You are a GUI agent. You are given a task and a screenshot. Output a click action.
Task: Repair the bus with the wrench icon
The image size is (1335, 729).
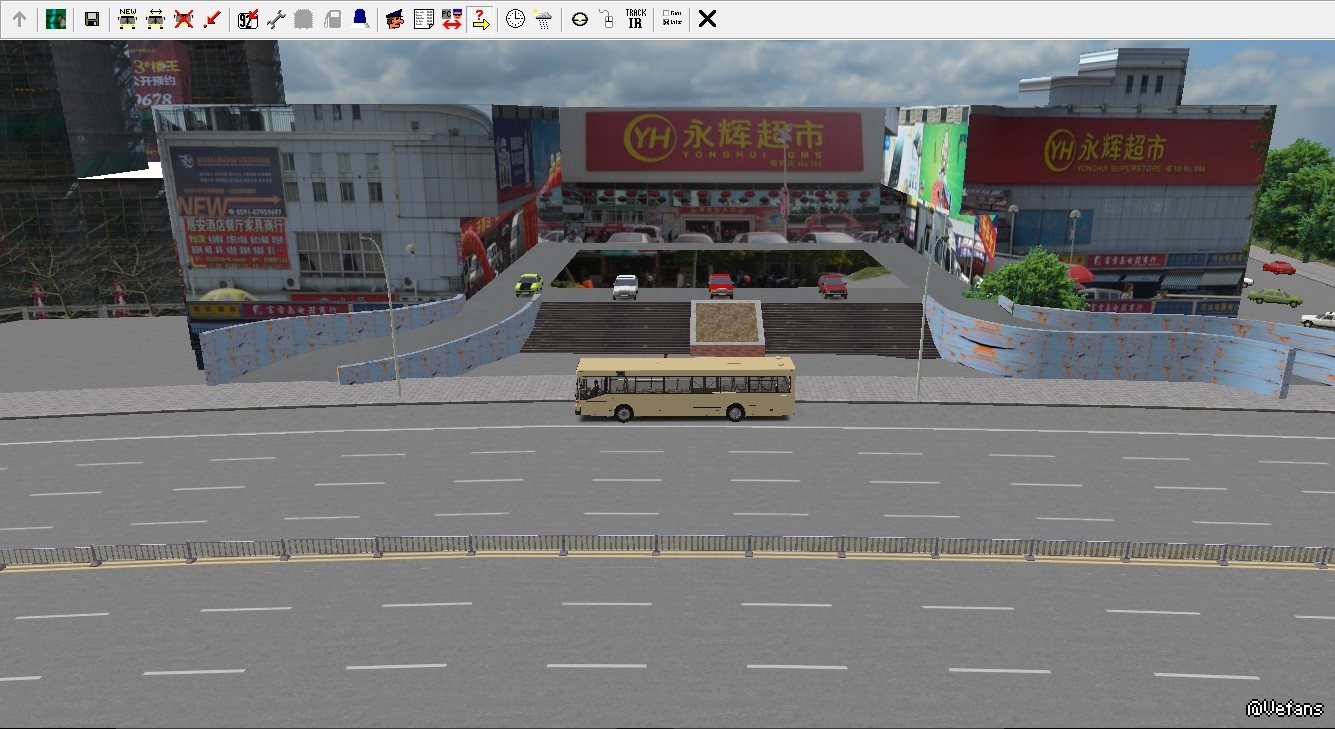click(276, 19)
